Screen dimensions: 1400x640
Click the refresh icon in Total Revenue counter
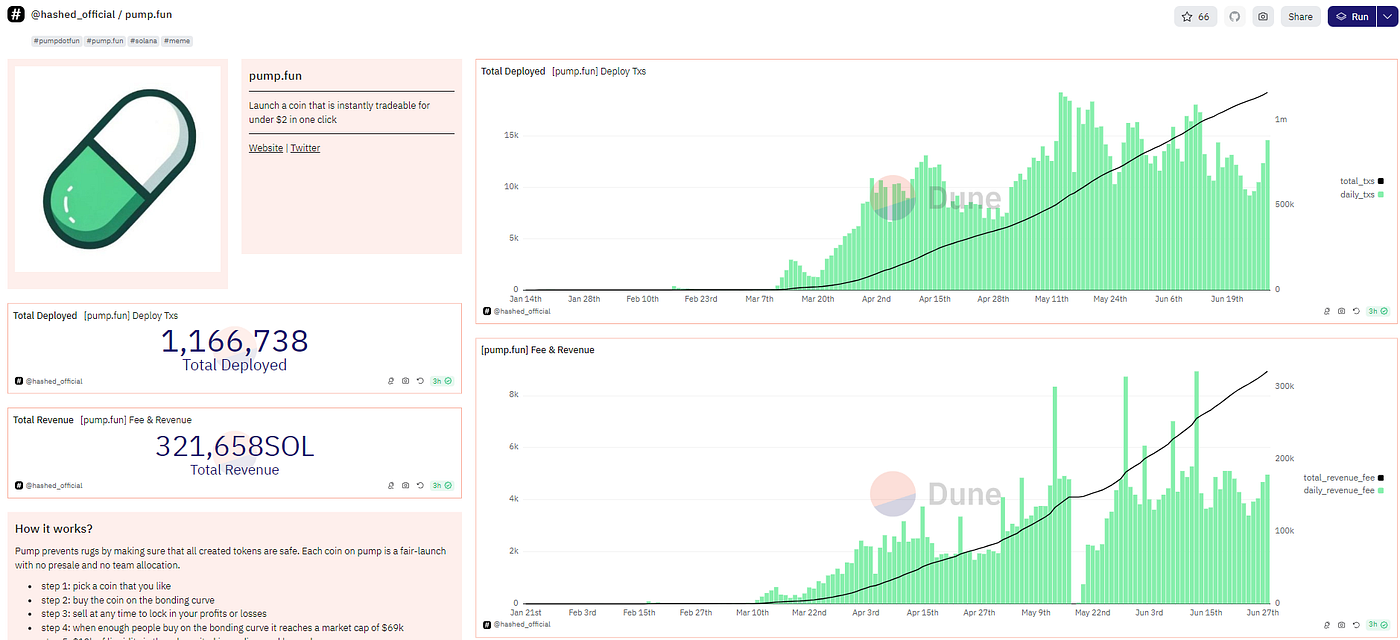click(420, 486)
